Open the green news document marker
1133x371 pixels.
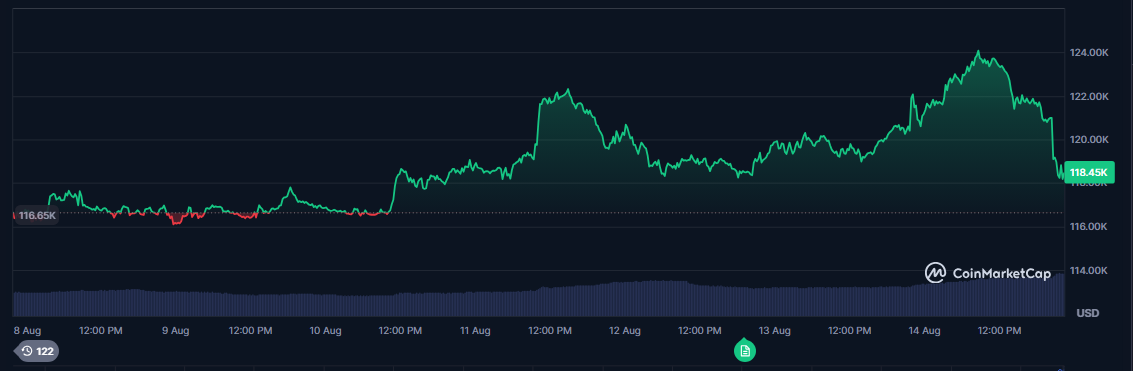coord(745,351)
